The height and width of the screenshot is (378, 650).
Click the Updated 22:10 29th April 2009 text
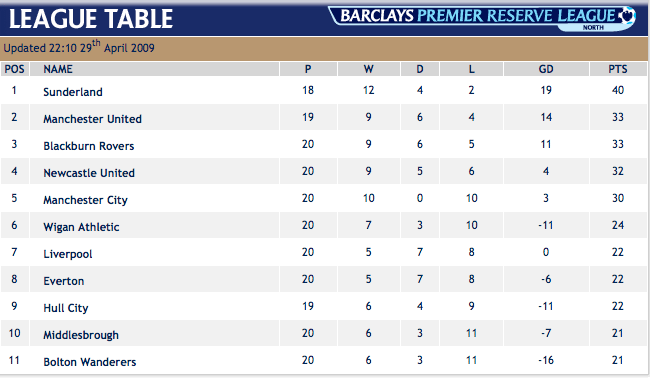[79, 47]
